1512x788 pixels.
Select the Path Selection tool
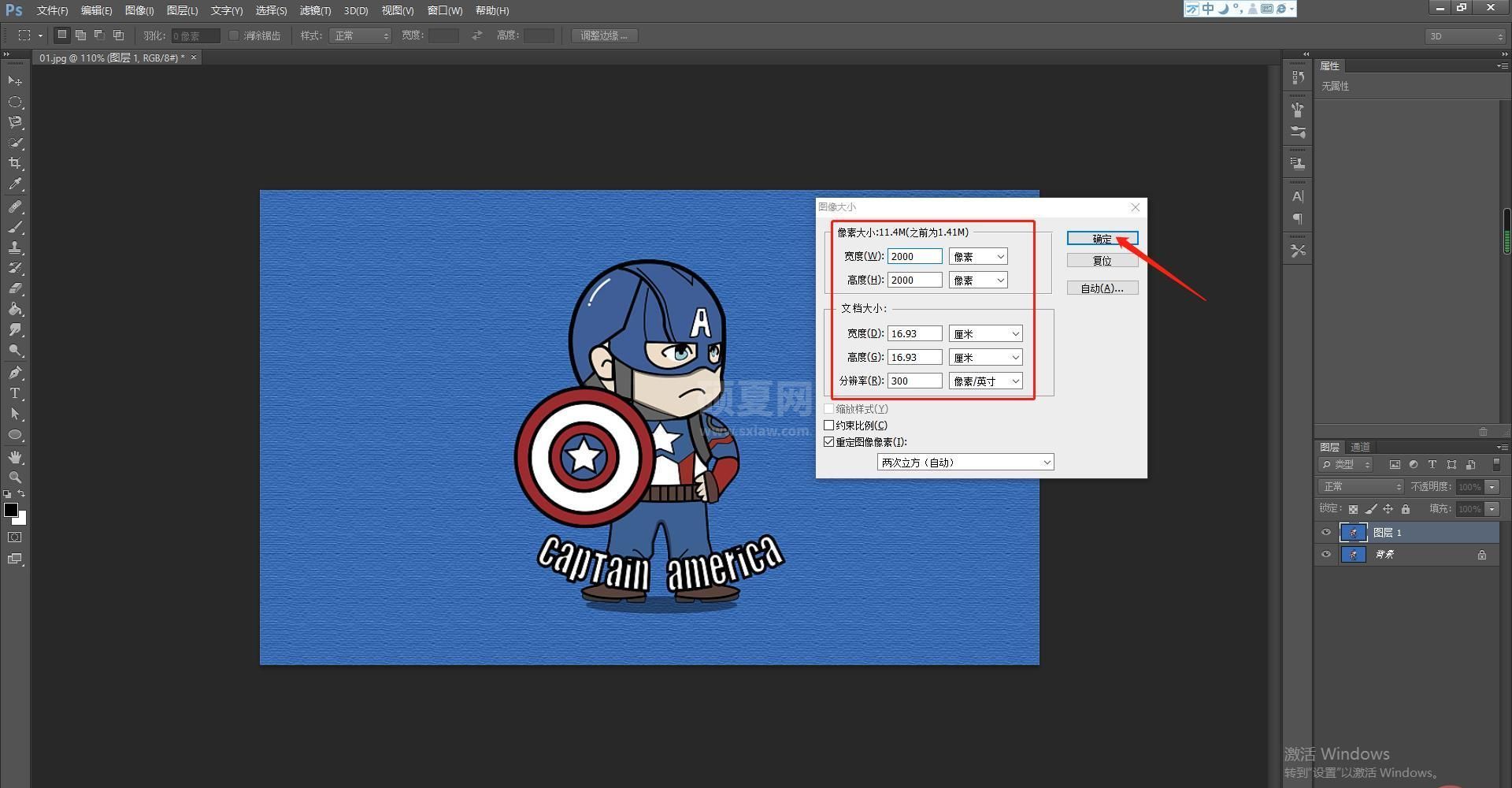[x=15, y=413]
